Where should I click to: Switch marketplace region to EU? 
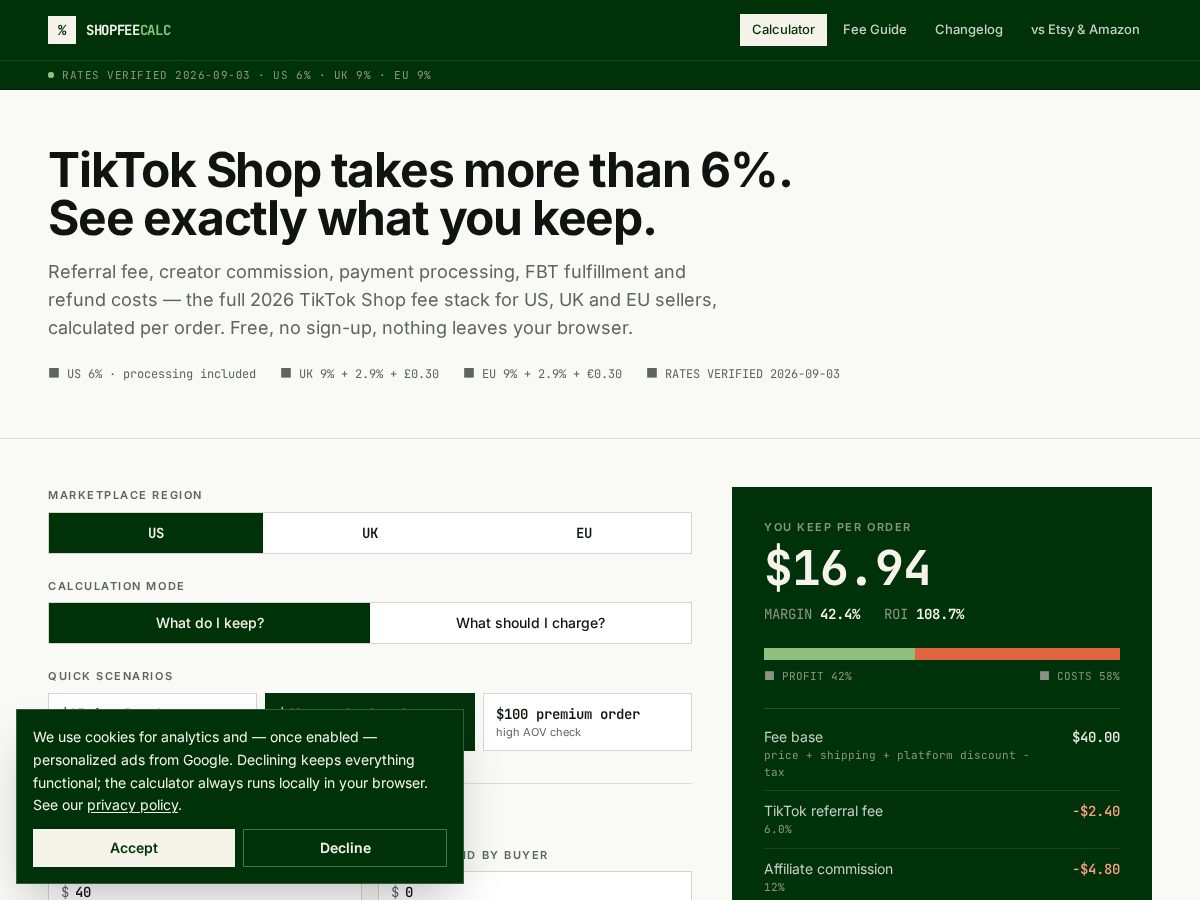click(584, 533)
